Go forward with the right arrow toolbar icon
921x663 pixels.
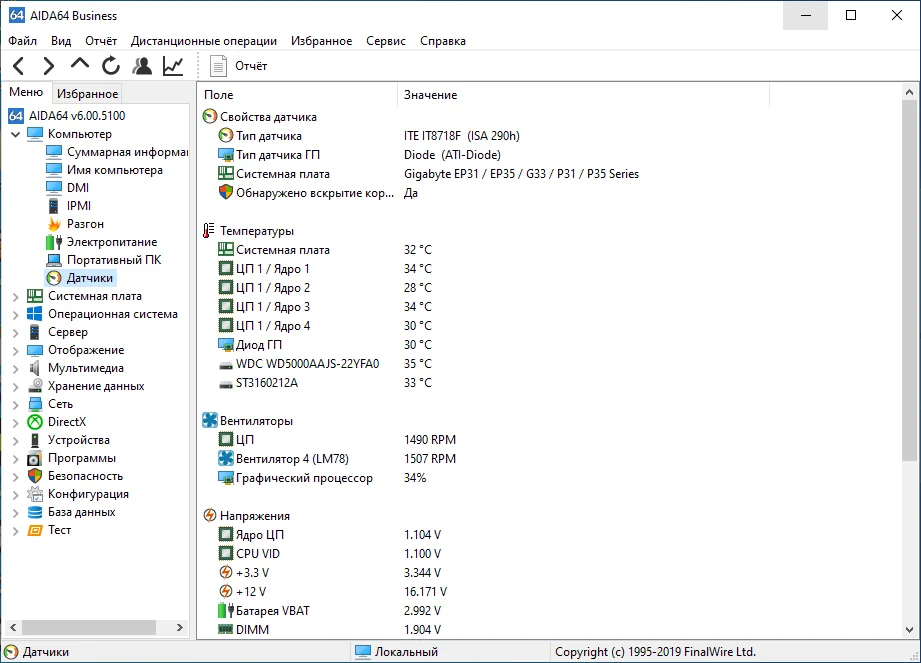(49, 66)
